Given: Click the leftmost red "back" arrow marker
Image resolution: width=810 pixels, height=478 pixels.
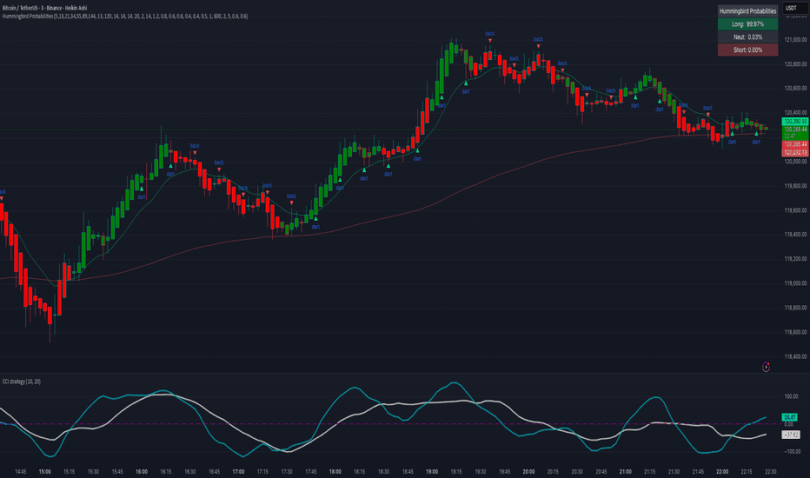Looking at the screenshot, I should coord(2,198).
